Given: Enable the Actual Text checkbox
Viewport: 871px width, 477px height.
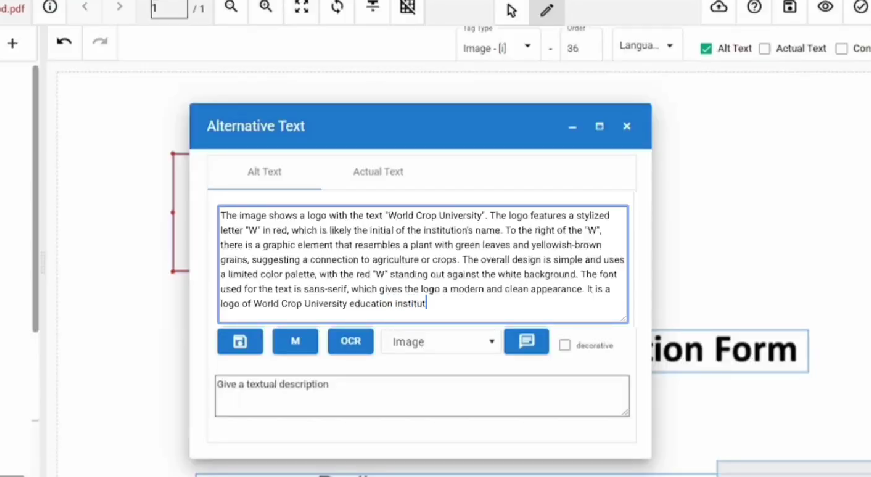Looking at the screenshot, I should [765, 48].
